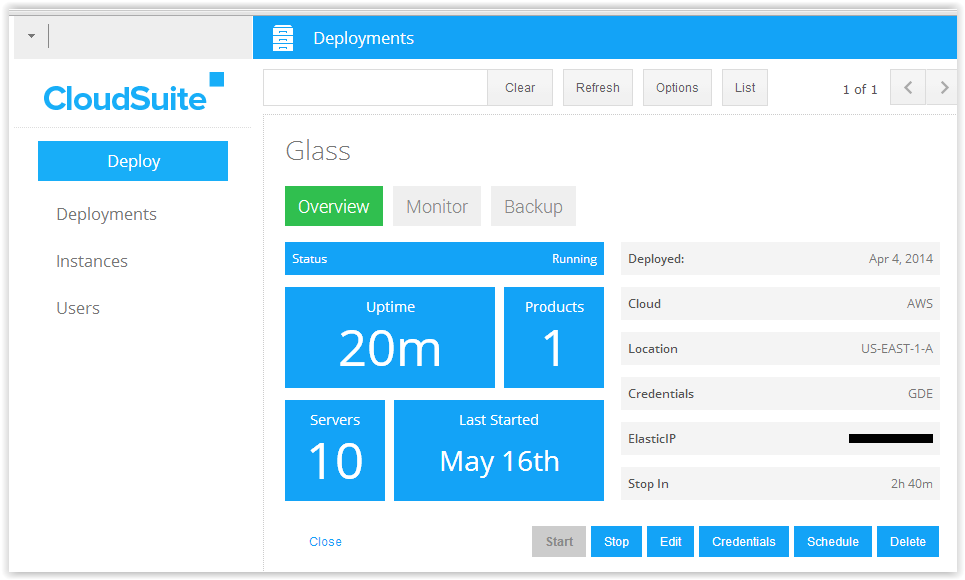965x580 pixels.
Task: Click into the search input field
Action: click(x=375, y=88)
